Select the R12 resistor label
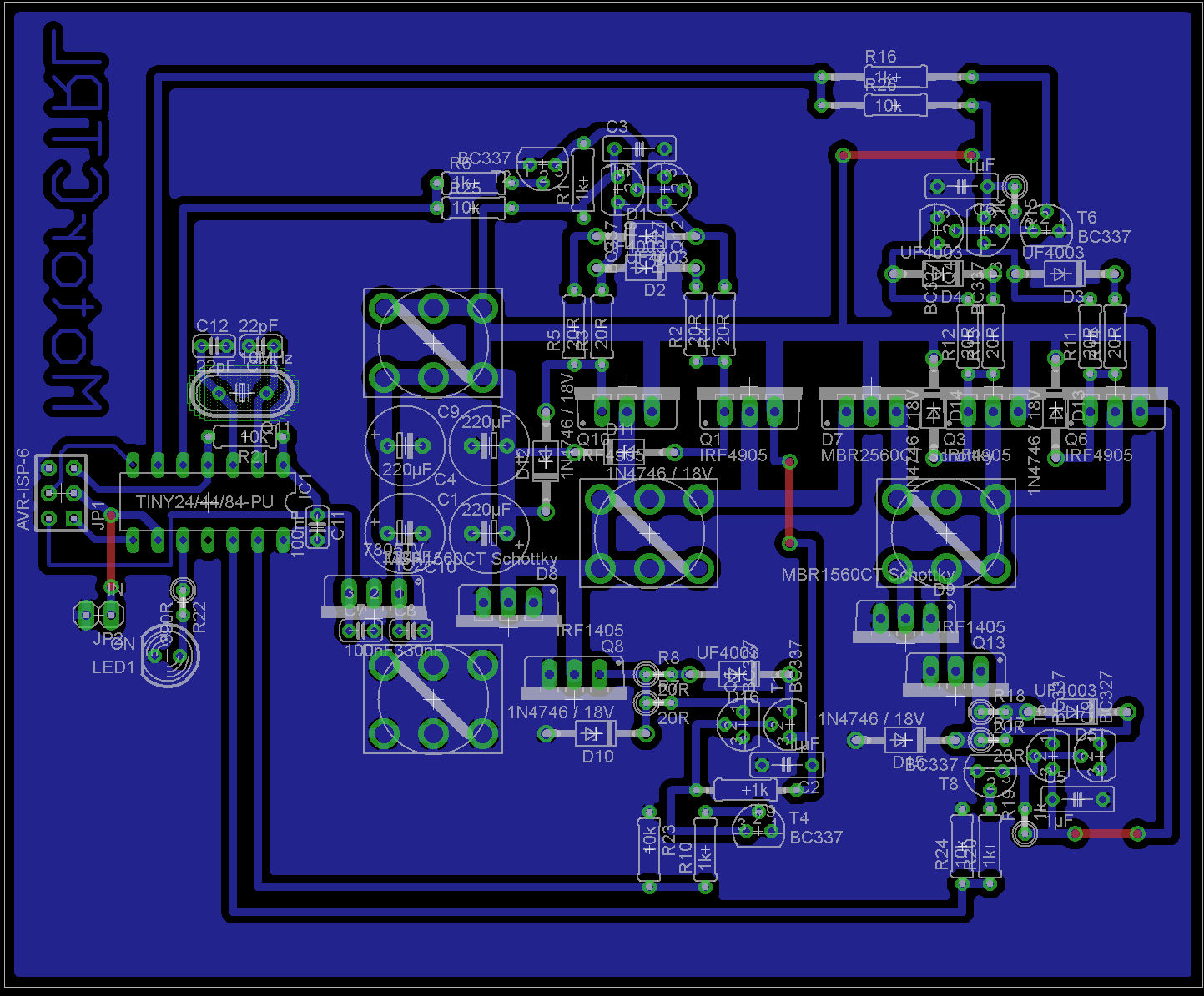This screenshot has height=996, width=1204. pos(948,345)
